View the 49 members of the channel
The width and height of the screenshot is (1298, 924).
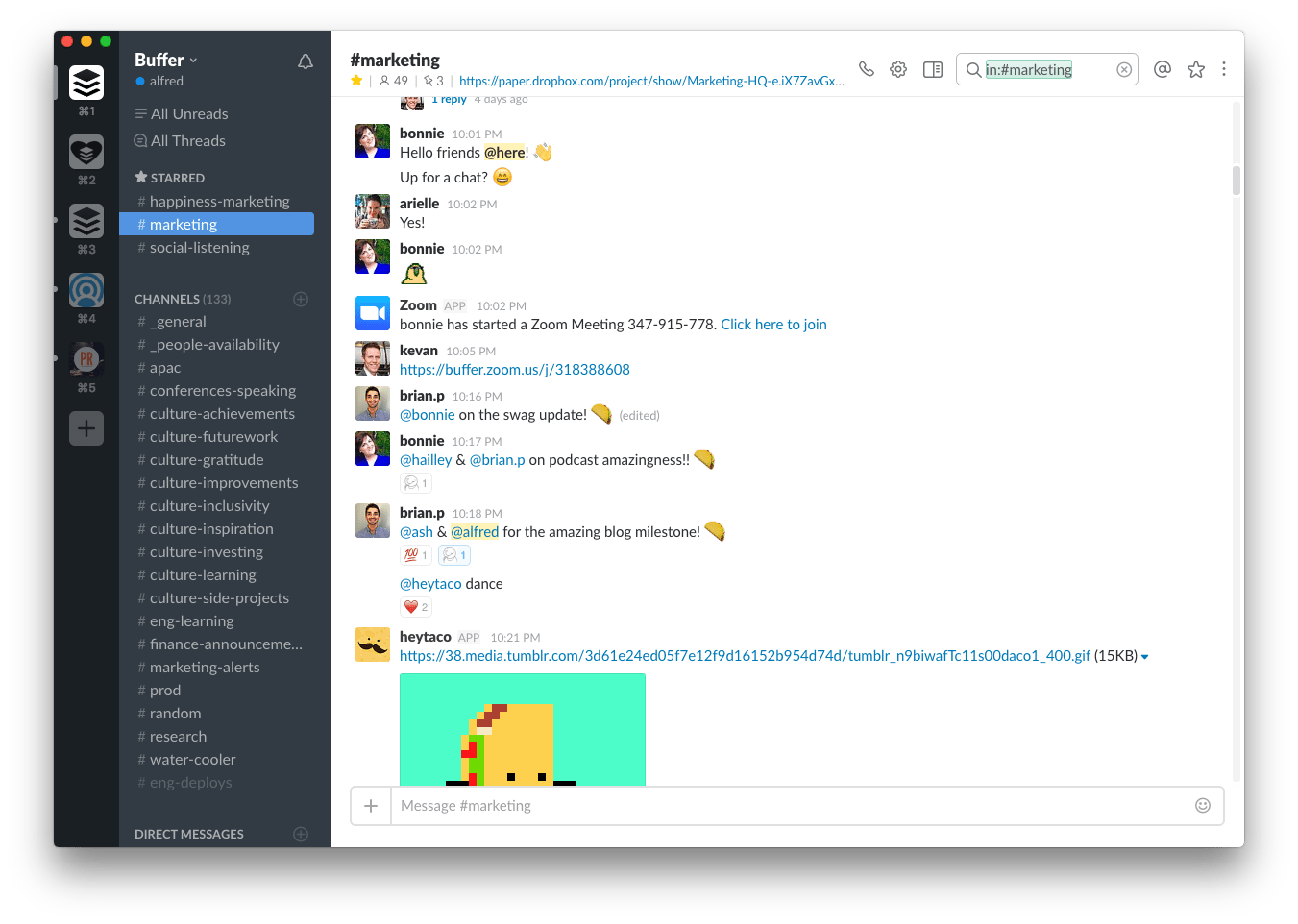point(394,81)
